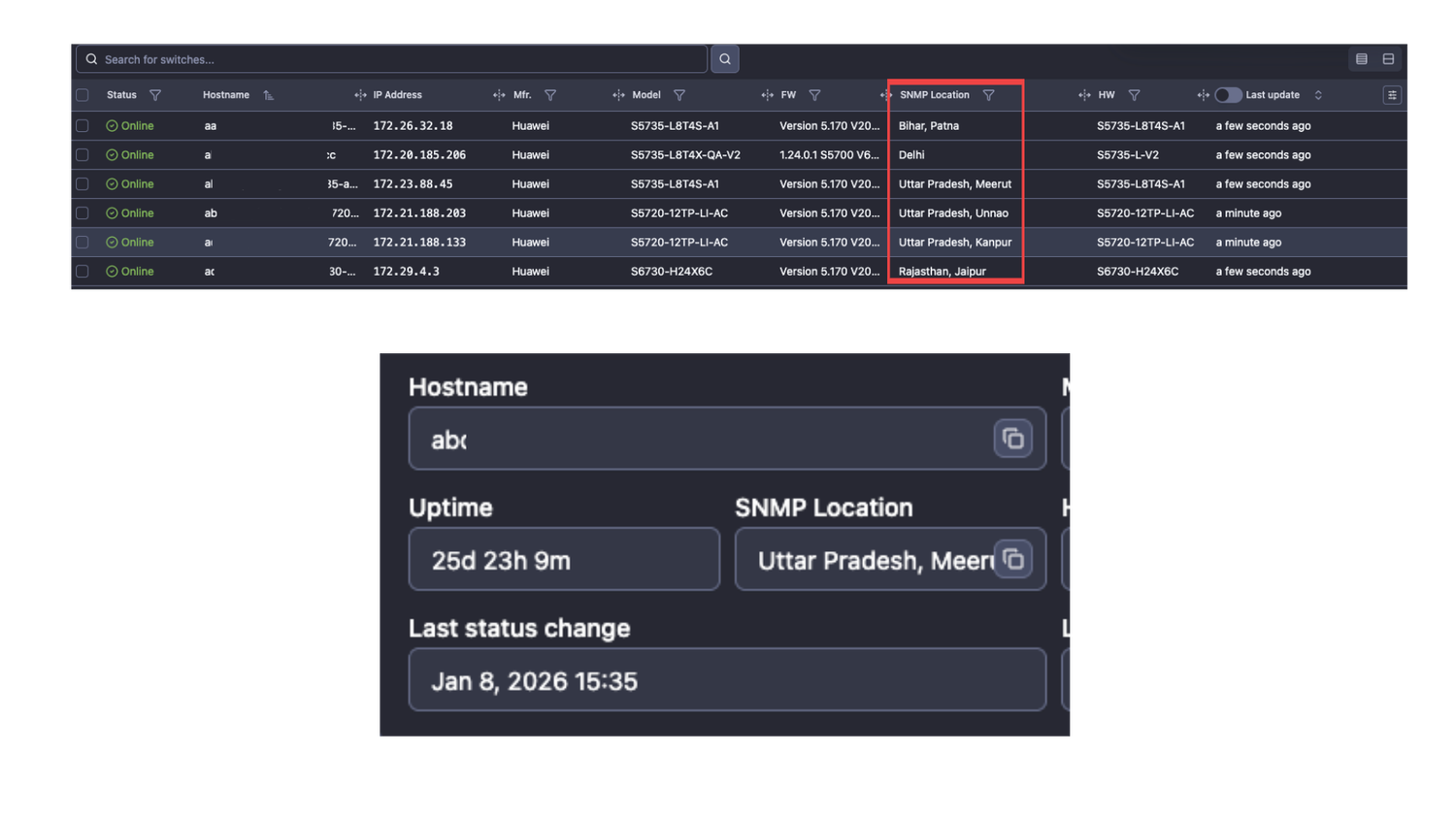The width and height of the screenshot is (1456, 819).
Task: Click resize handle left of IP Address column
Action: click(360, 95)
